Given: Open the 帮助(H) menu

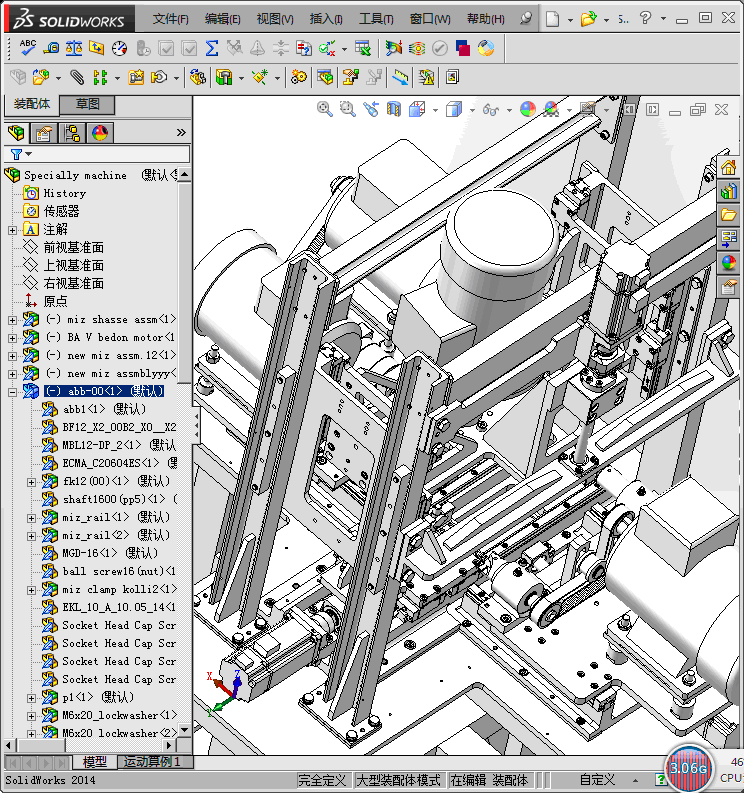Looking at the screenshot, I should (486, 19).
